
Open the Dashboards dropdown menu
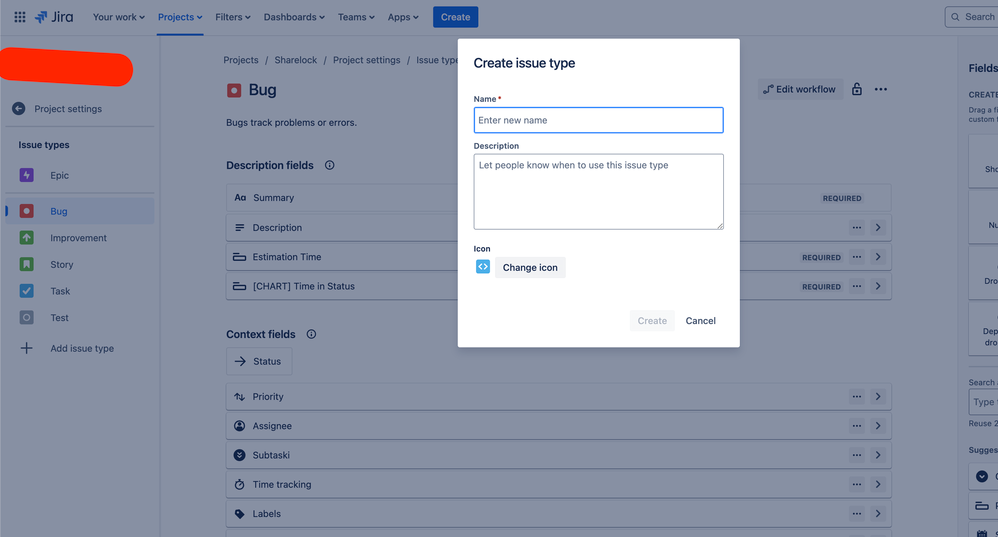click(x=294, y=17)
